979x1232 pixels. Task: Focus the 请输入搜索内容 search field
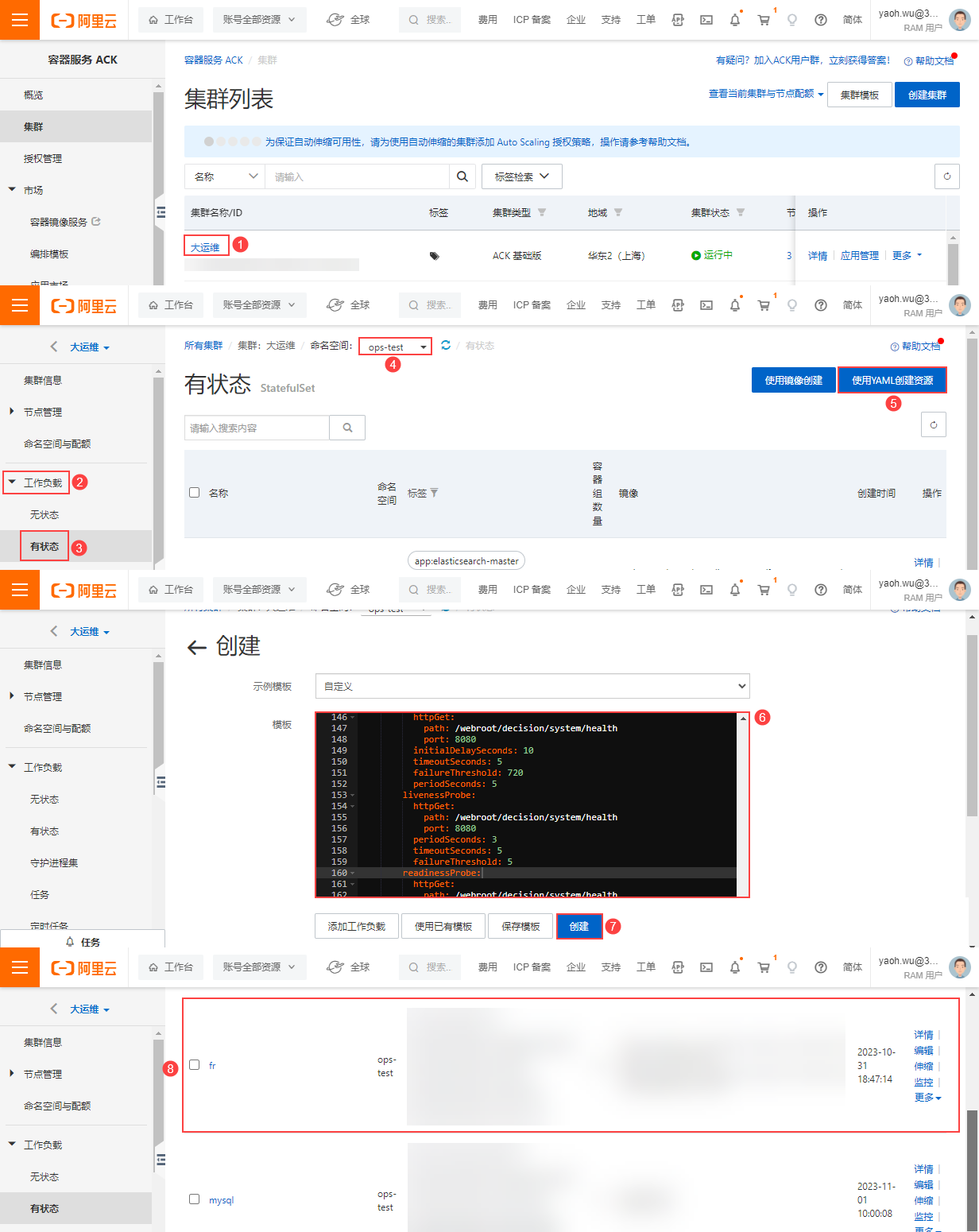pos(257,428)
